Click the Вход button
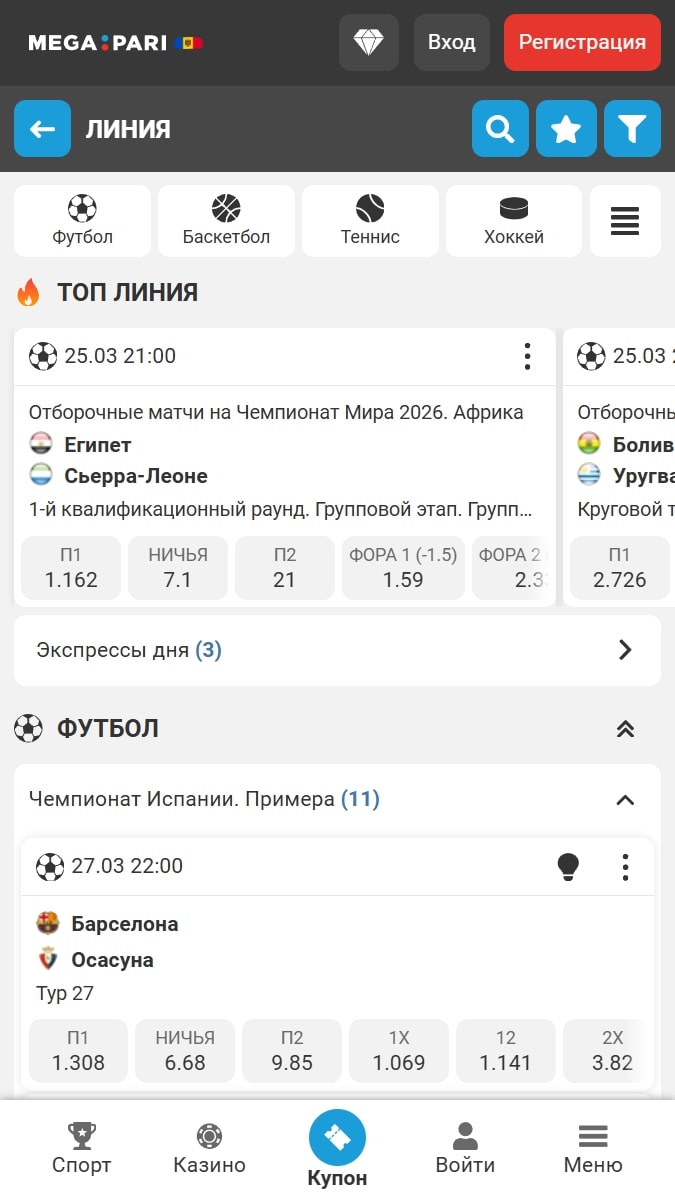This screenshot has height=1200, width=675. click(452, 42)
